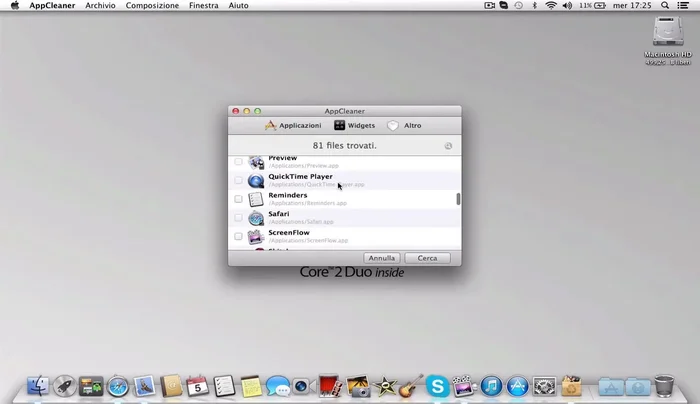
Task: Open Contacts from the Dock
Action: 171,386
